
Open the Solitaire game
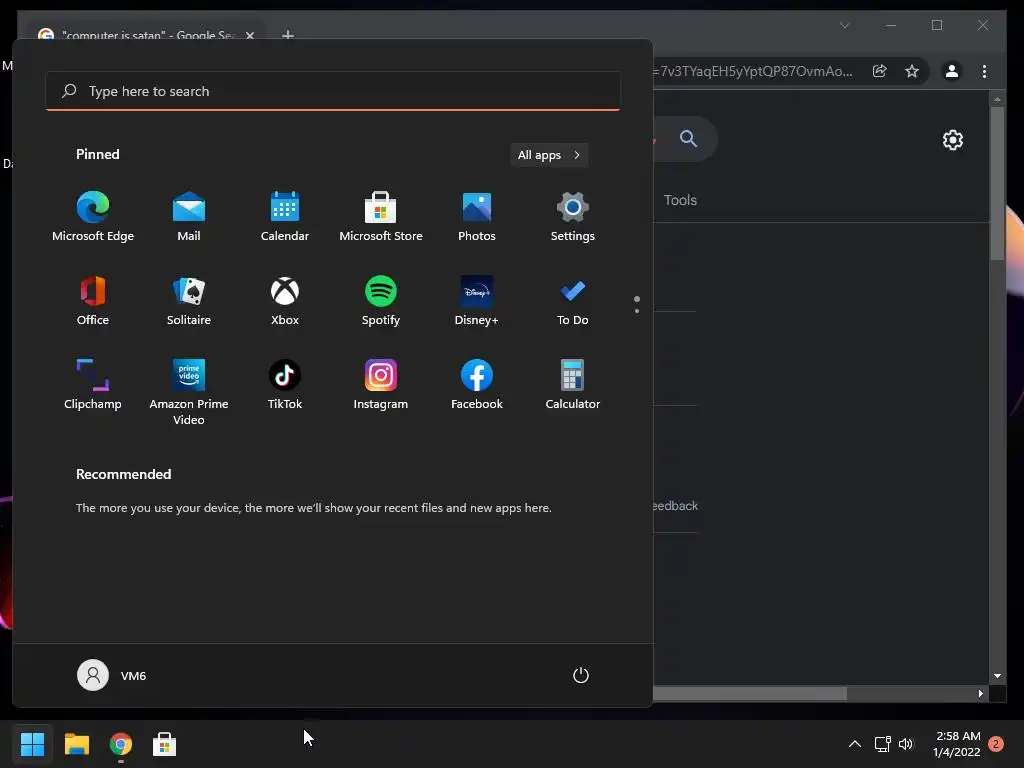189,300
